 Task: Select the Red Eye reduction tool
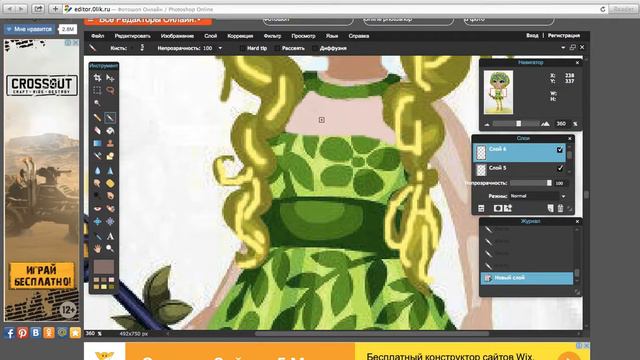[x=97, y=209]
